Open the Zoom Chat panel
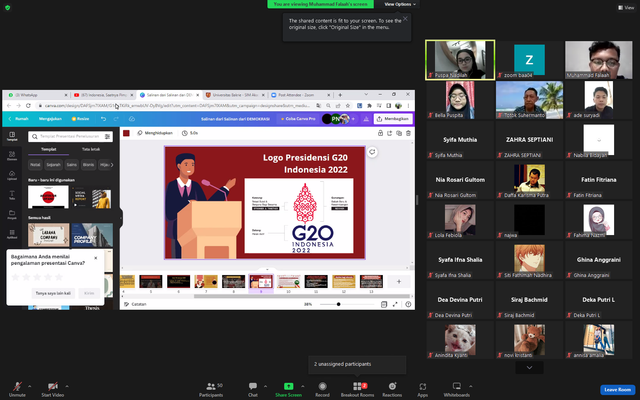Viewport: 640px width, 400px height. (x=253, y=389)
